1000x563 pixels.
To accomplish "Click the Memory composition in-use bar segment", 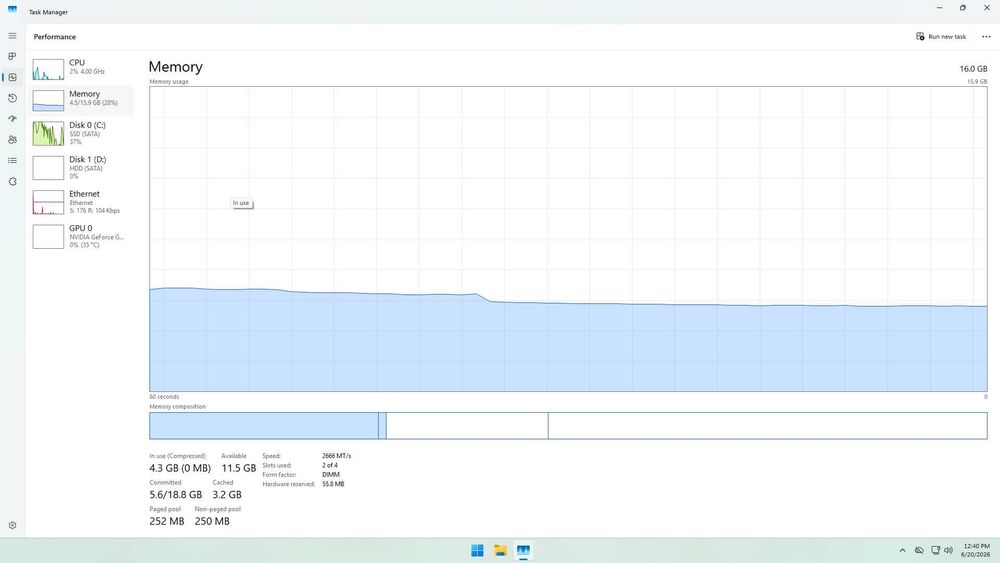I will [x=264, y=426].
